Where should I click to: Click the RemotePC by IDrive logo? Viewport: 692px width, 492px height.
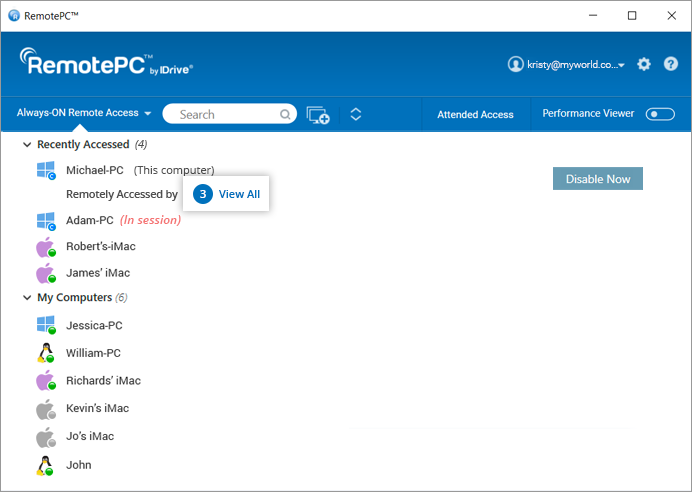106,63
